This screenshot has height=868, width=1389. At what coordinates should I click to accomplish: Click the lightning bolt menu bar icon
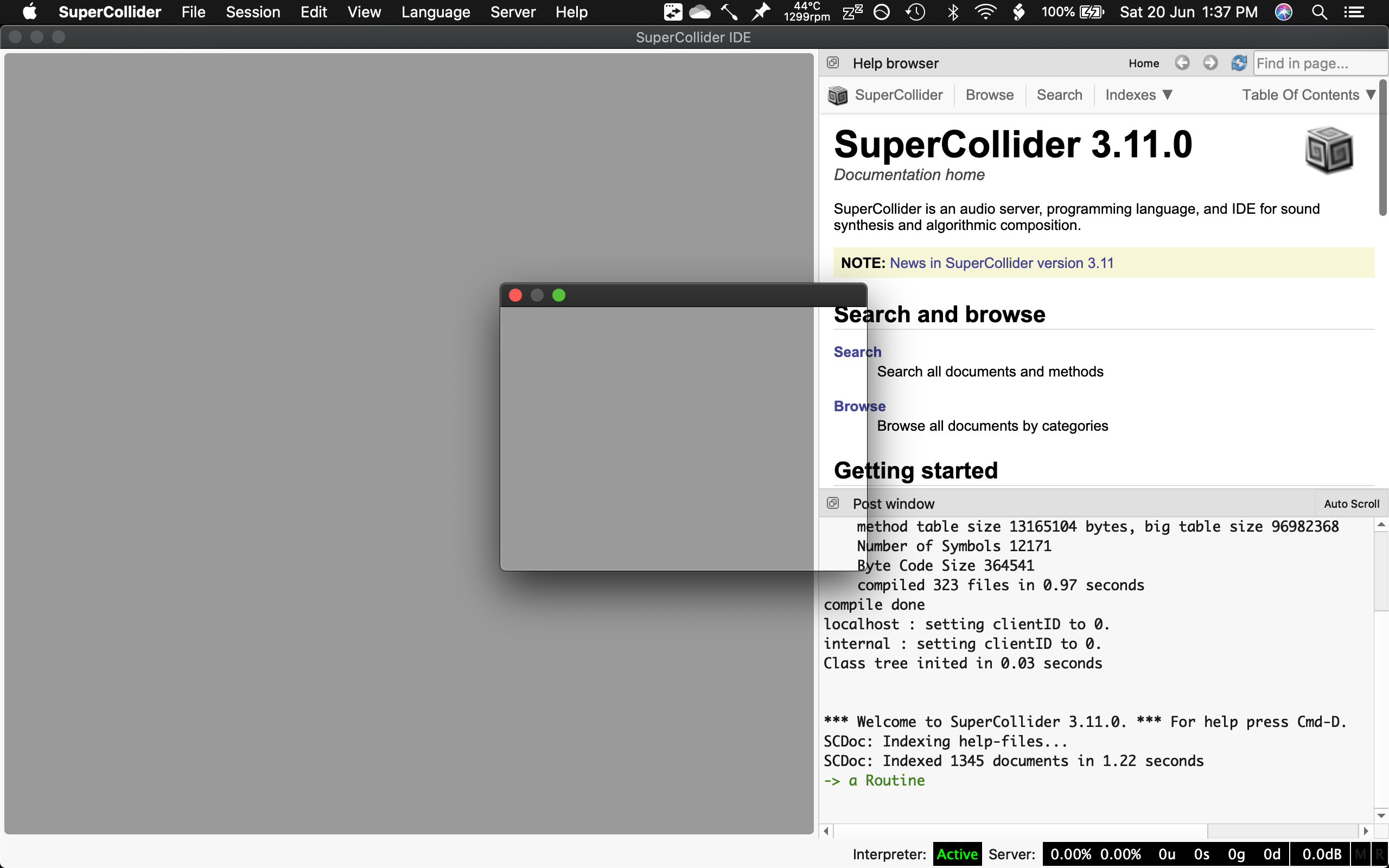point(1019,11)
